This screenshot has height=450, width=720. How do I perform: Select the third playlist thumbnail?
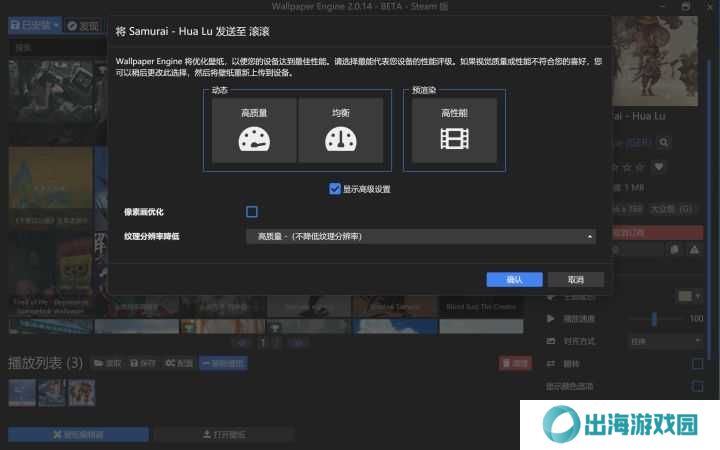(82, 393)
